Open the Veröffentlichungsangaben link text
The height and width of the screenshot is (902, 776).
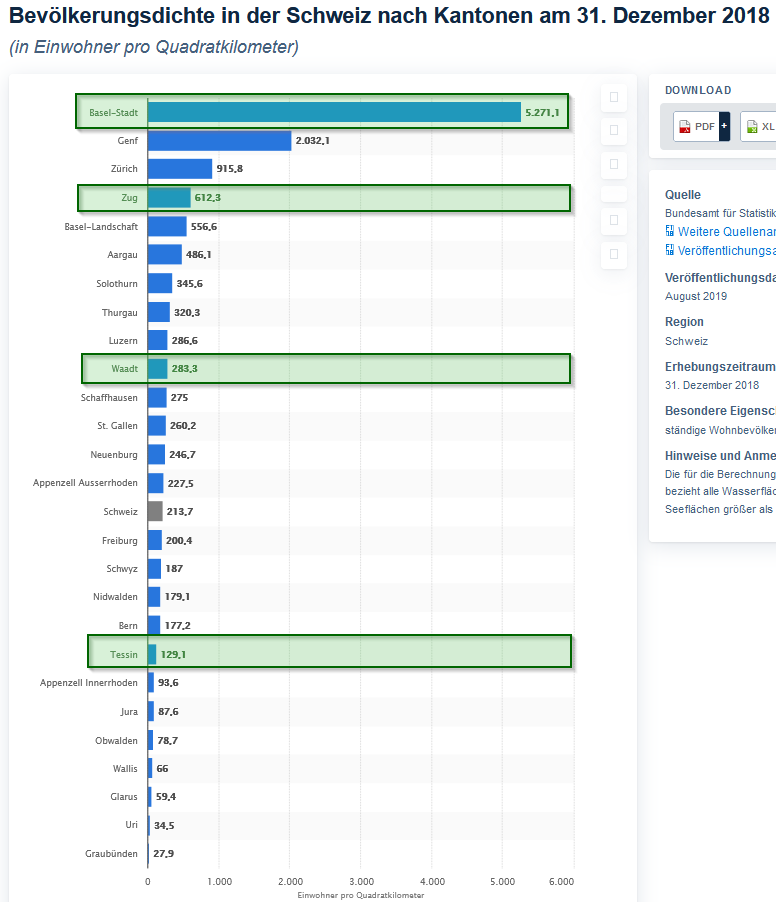(x=726, y=251)
